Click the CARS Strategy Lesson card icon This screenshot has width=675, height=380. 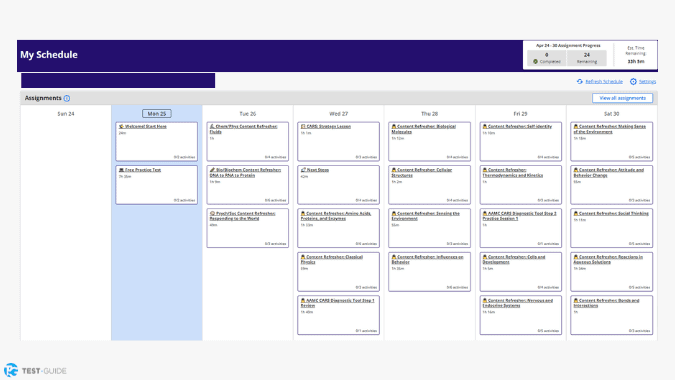[303, 127]
